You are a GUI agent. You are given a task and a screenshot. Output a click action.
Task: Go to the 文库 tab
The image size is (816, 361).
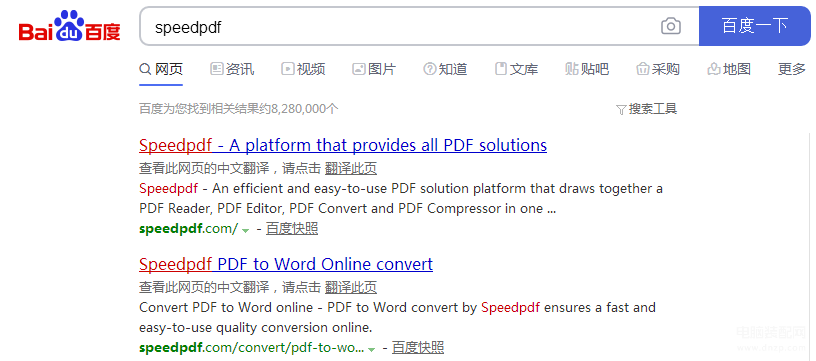click(x=516, y=69)
